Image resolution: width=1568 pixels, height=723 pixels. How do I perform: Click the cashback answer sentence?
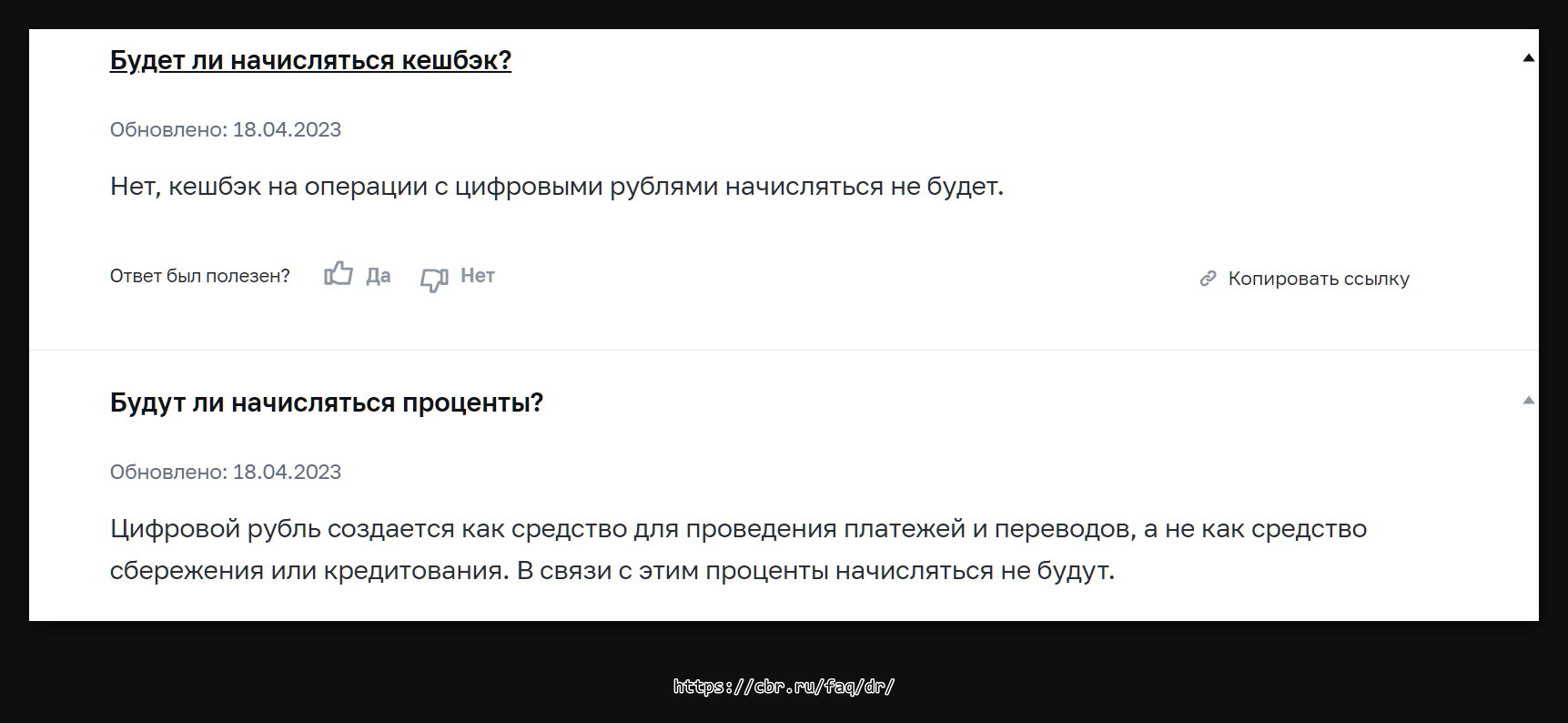tap(556, 187)
